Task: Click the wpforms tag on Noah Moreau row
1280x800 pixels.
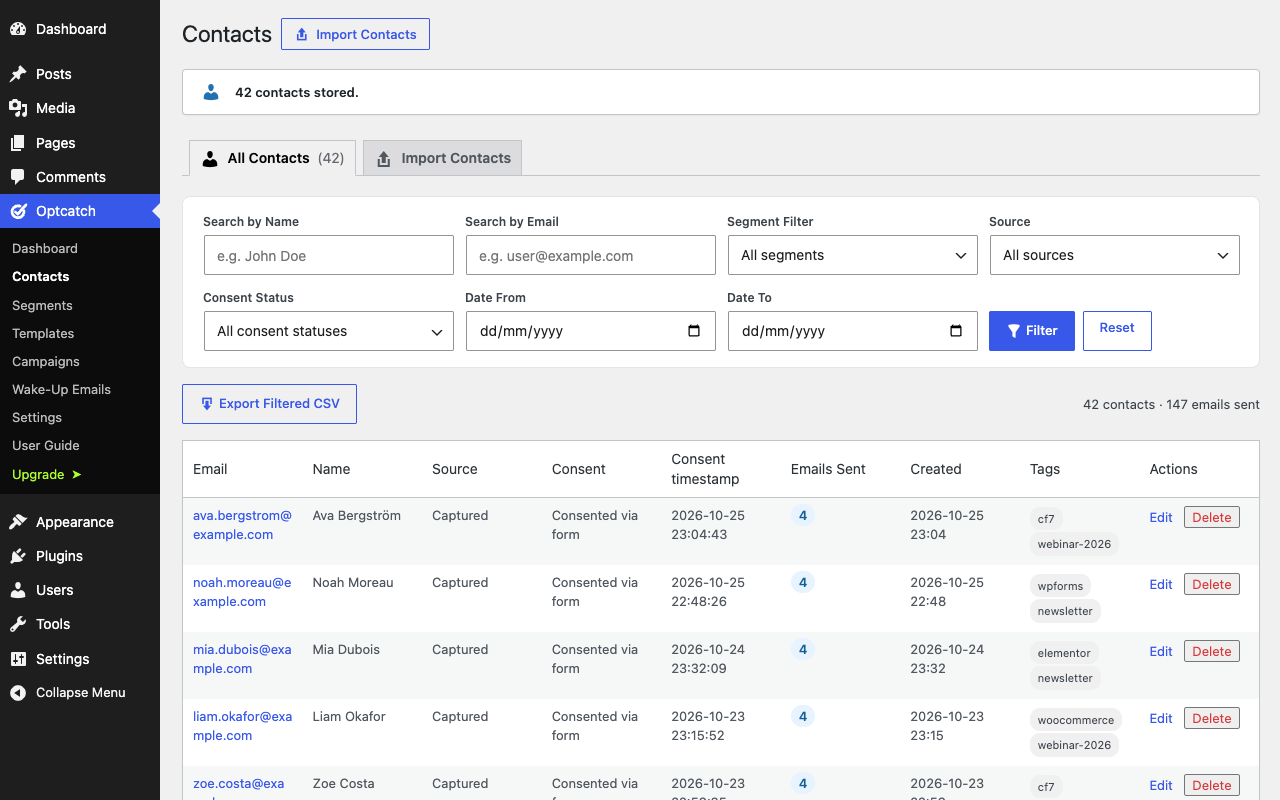Action: pyautogui.click(x=1060, y=586)
